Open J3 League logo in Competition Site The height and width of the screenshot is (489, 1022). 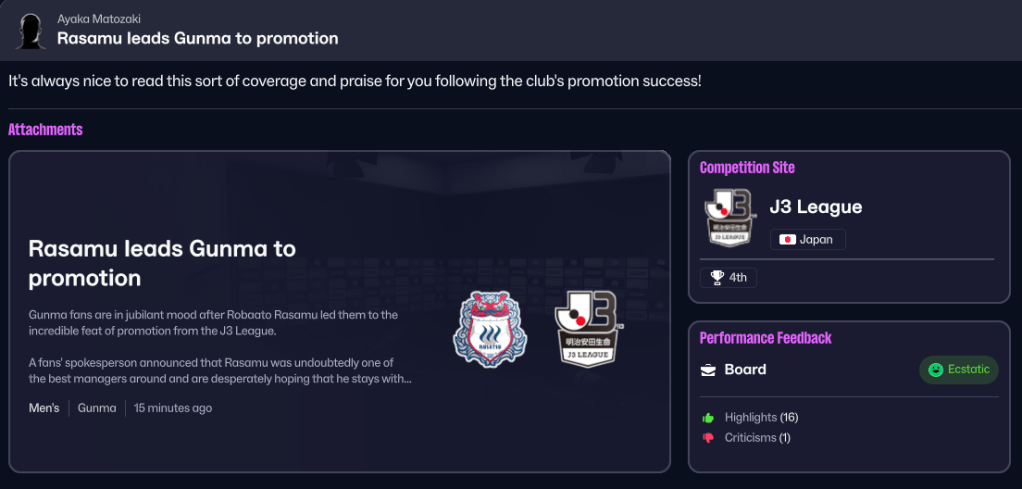(727, 216)
